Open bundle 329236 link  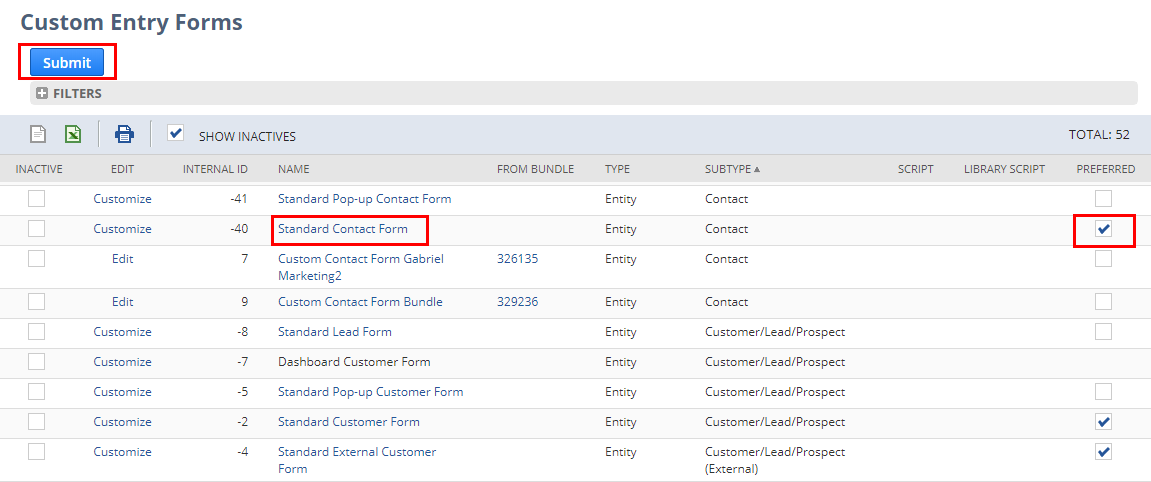click(517, 302)
